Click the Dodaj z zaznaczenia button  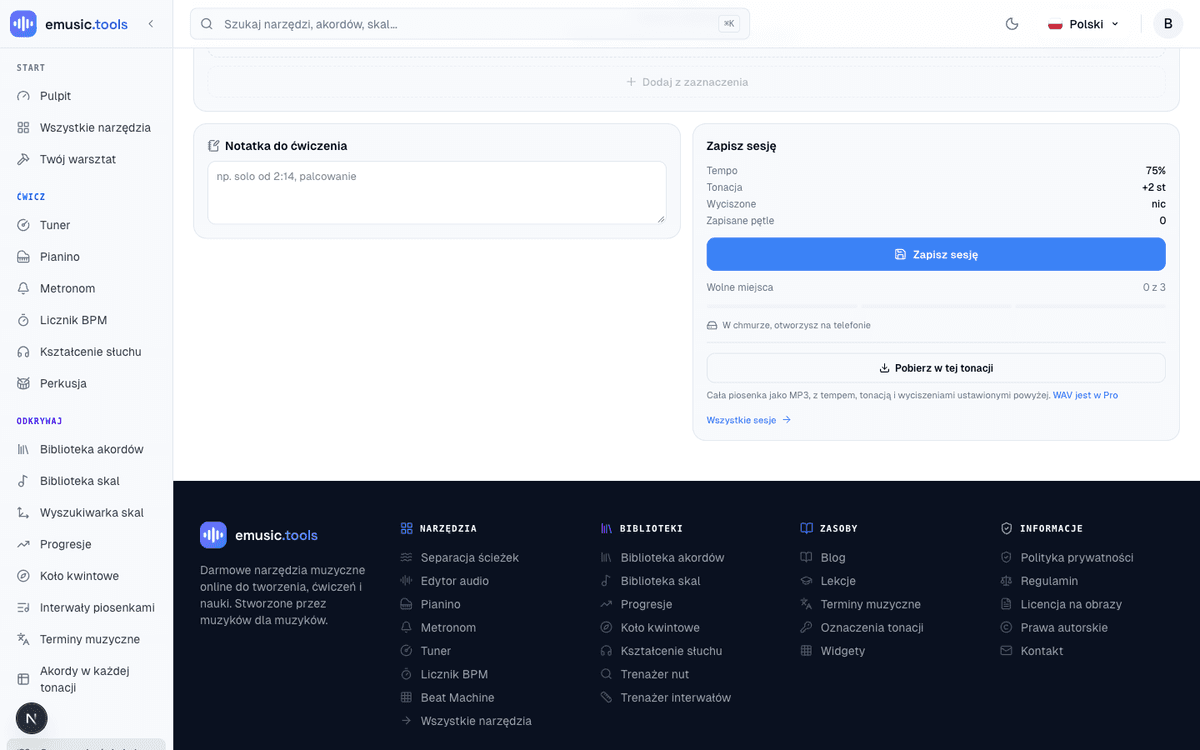tap(687, 82)
